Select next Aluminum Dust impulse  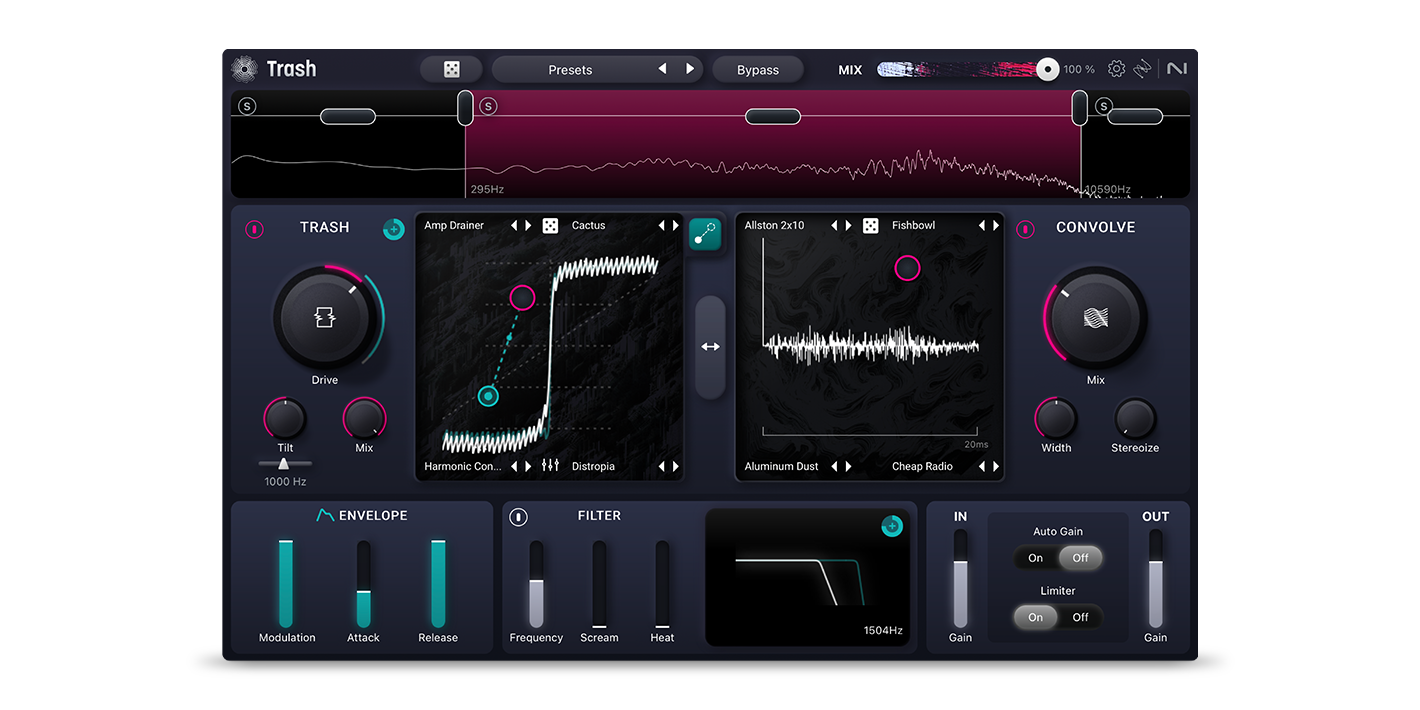[x=849, y=466]
